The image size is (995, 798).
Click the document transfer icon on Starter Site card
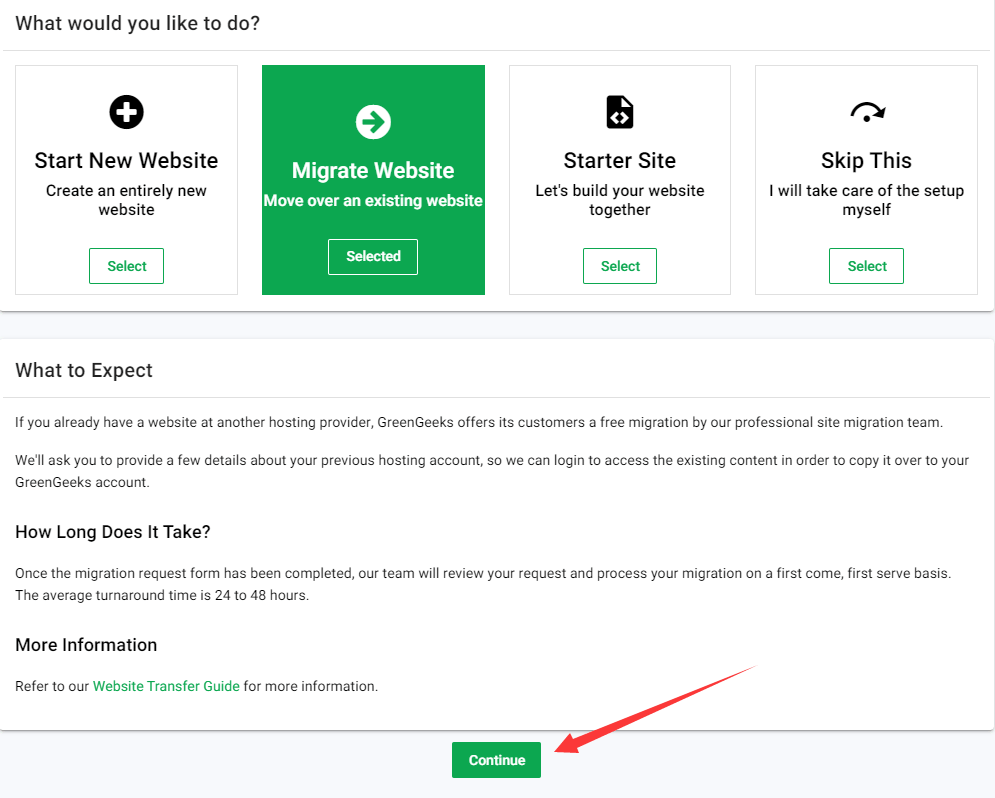tap(619, 112)
